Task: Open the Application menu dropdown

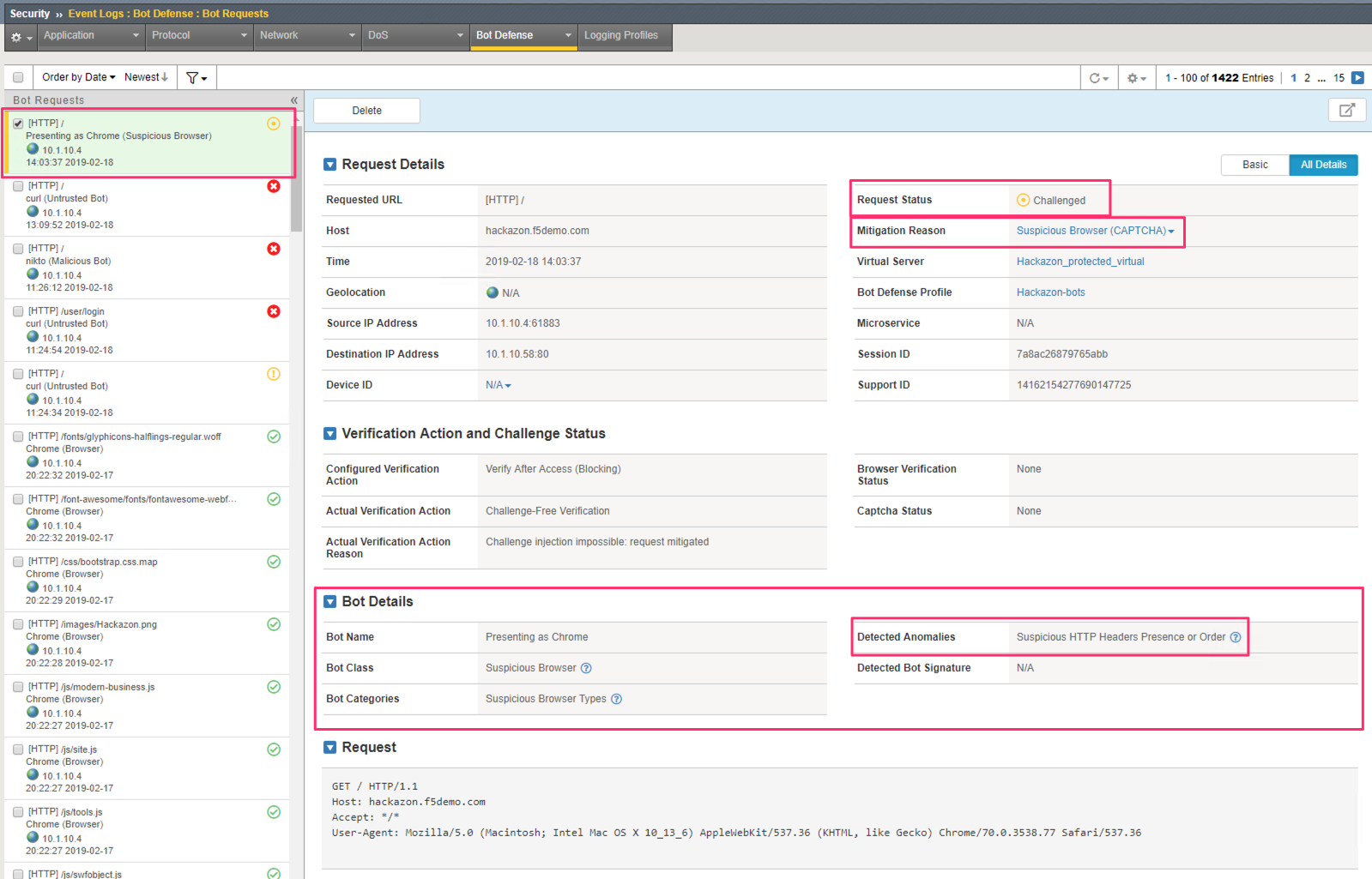Action: click(x=91, y=36)
